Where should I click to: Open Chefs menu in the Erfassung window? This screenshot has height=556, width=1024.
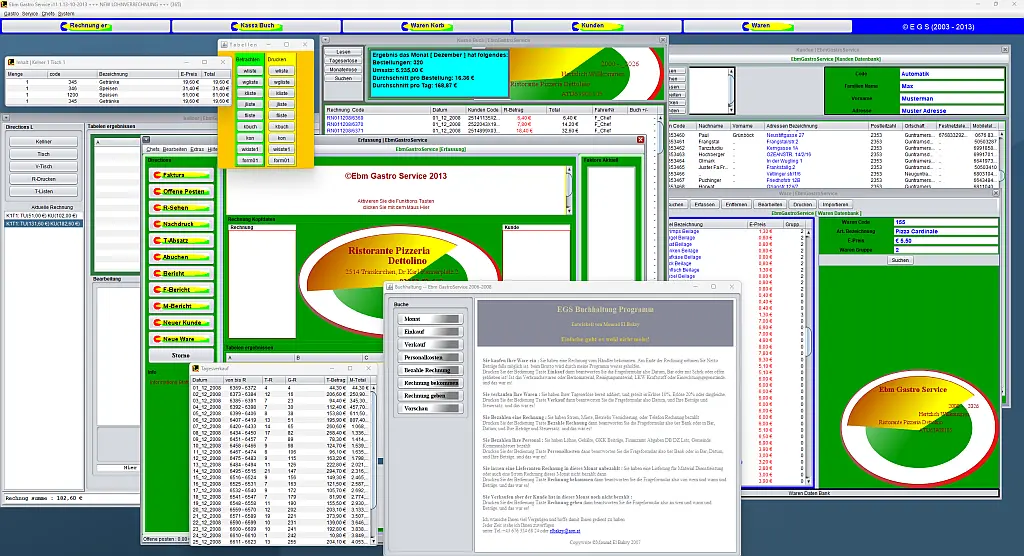153,150
